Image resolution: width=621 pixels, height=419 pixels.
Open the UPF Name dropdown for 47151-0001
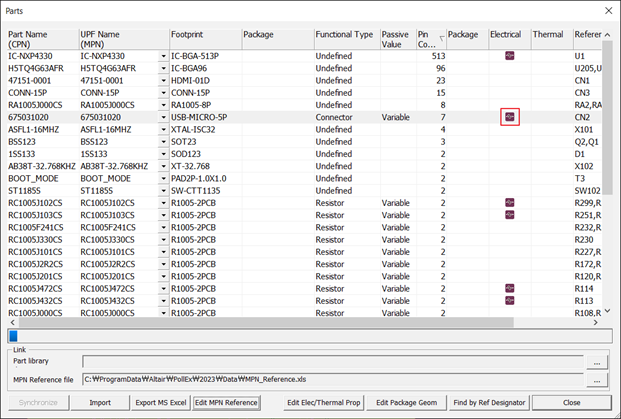point(164,80)
